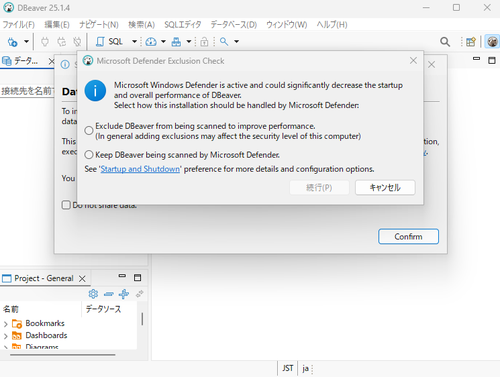Maximize the DBeaver window
This screenshot has height=377, width=500.
pyautogui.click(x=456, y=7)
